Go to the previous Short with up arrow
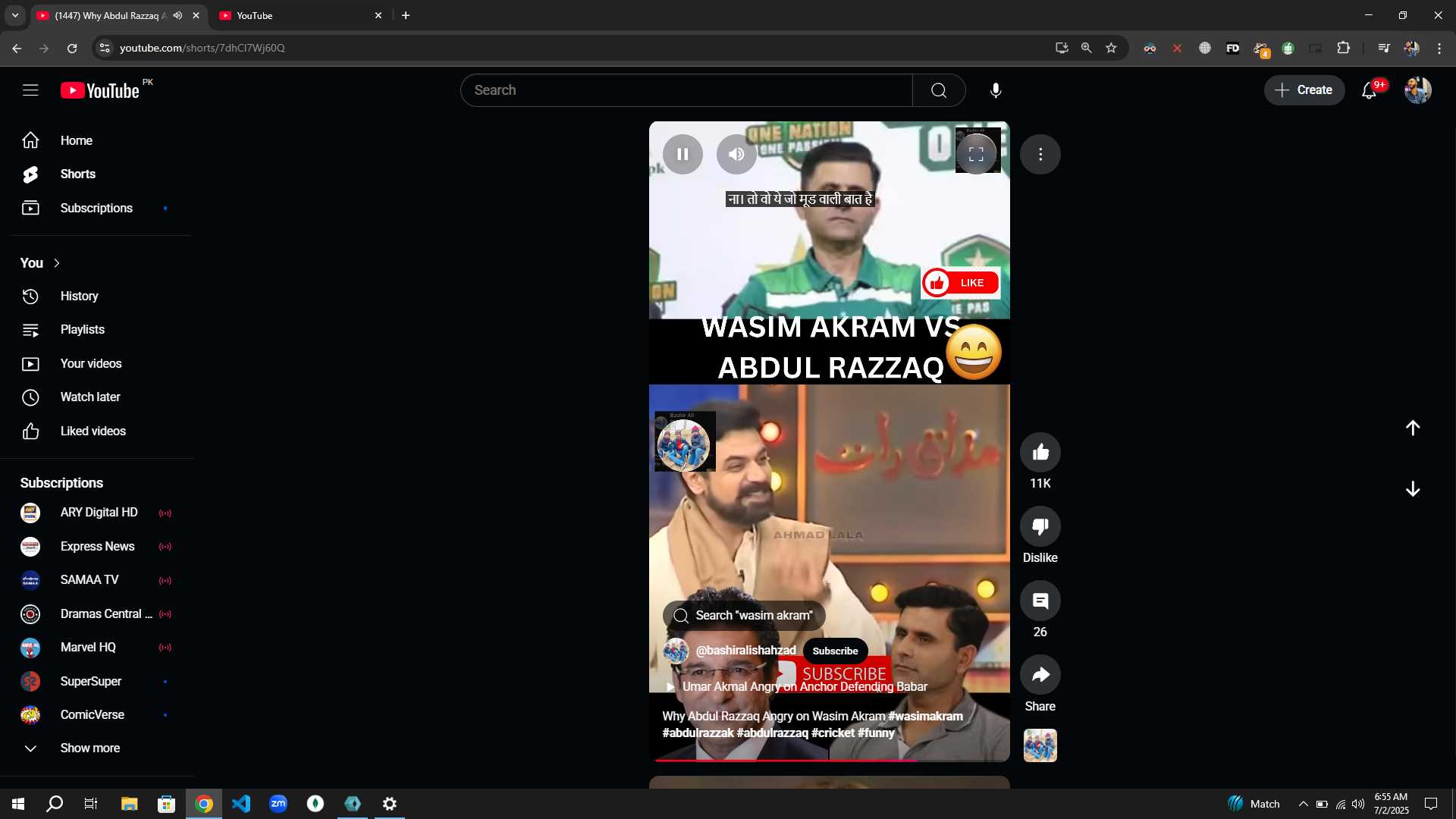Viewport: 1456px width, 819px height. (1413, 428)
